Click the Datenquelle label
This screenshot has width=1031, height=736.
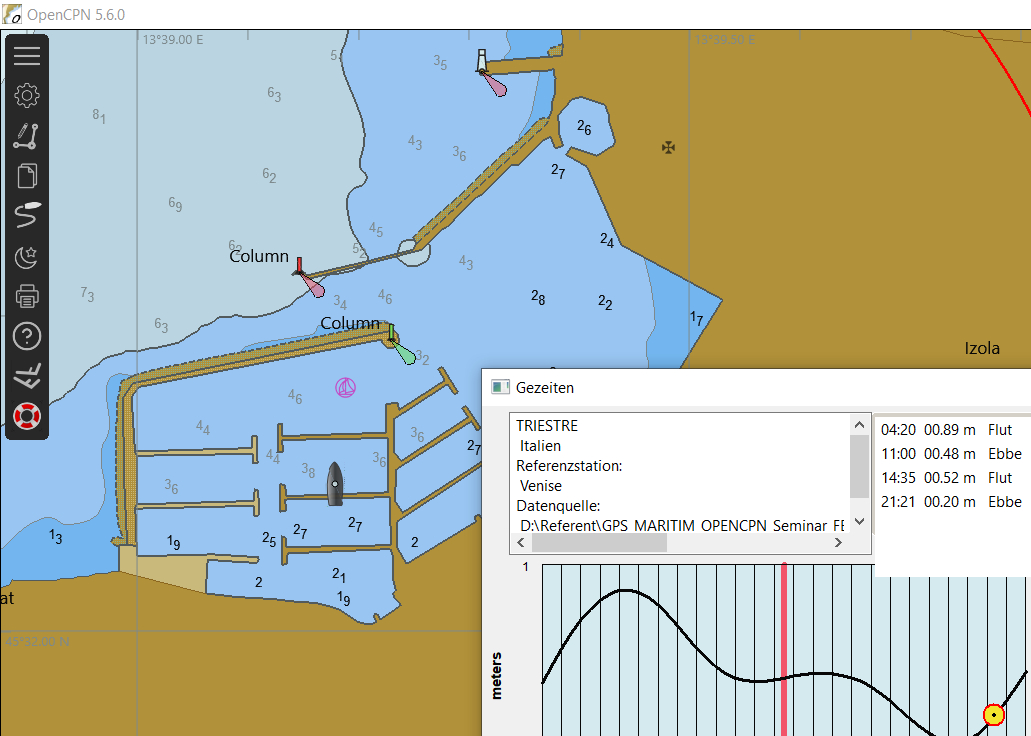pos(558,506)
